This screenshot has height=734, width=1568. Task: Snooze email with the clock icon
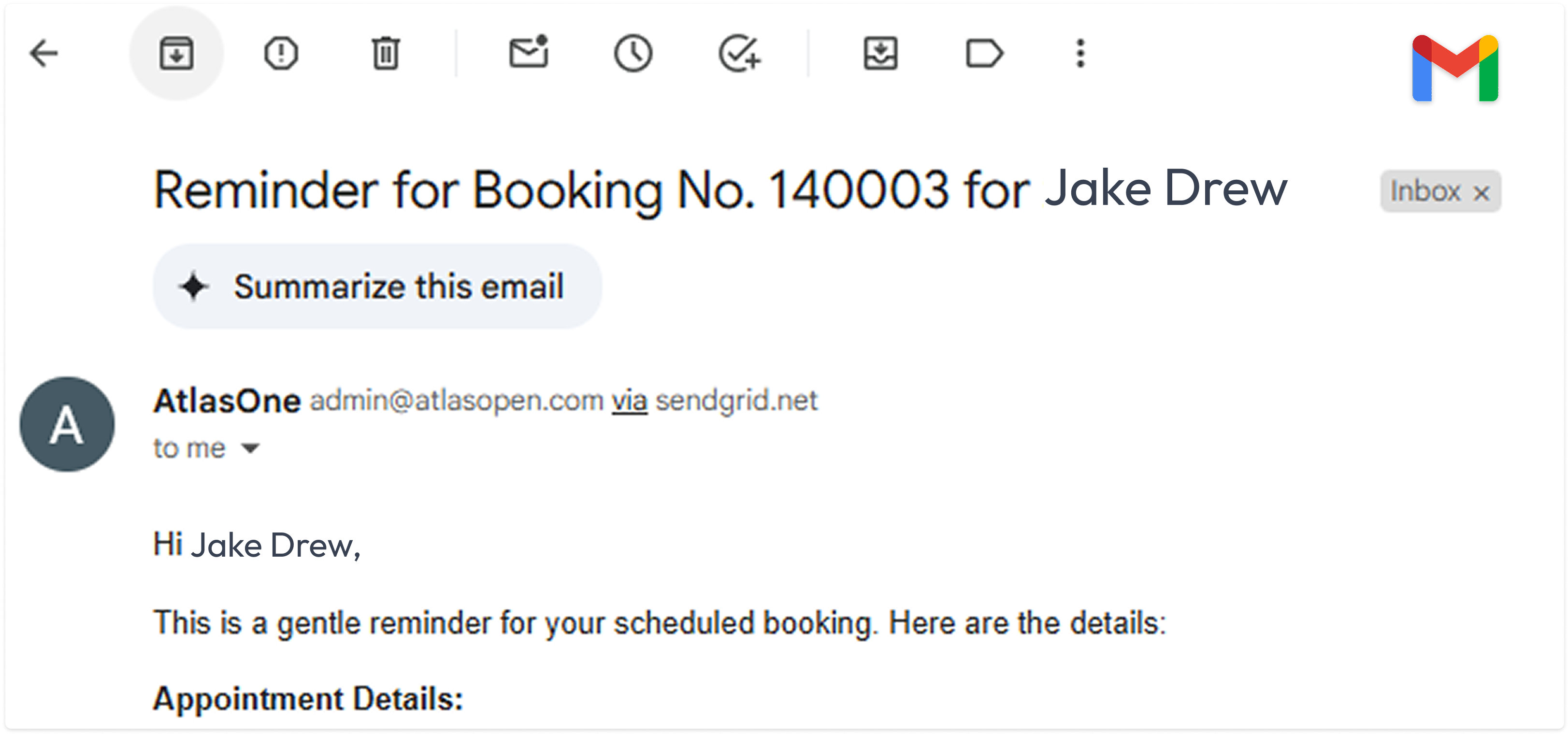633,54
